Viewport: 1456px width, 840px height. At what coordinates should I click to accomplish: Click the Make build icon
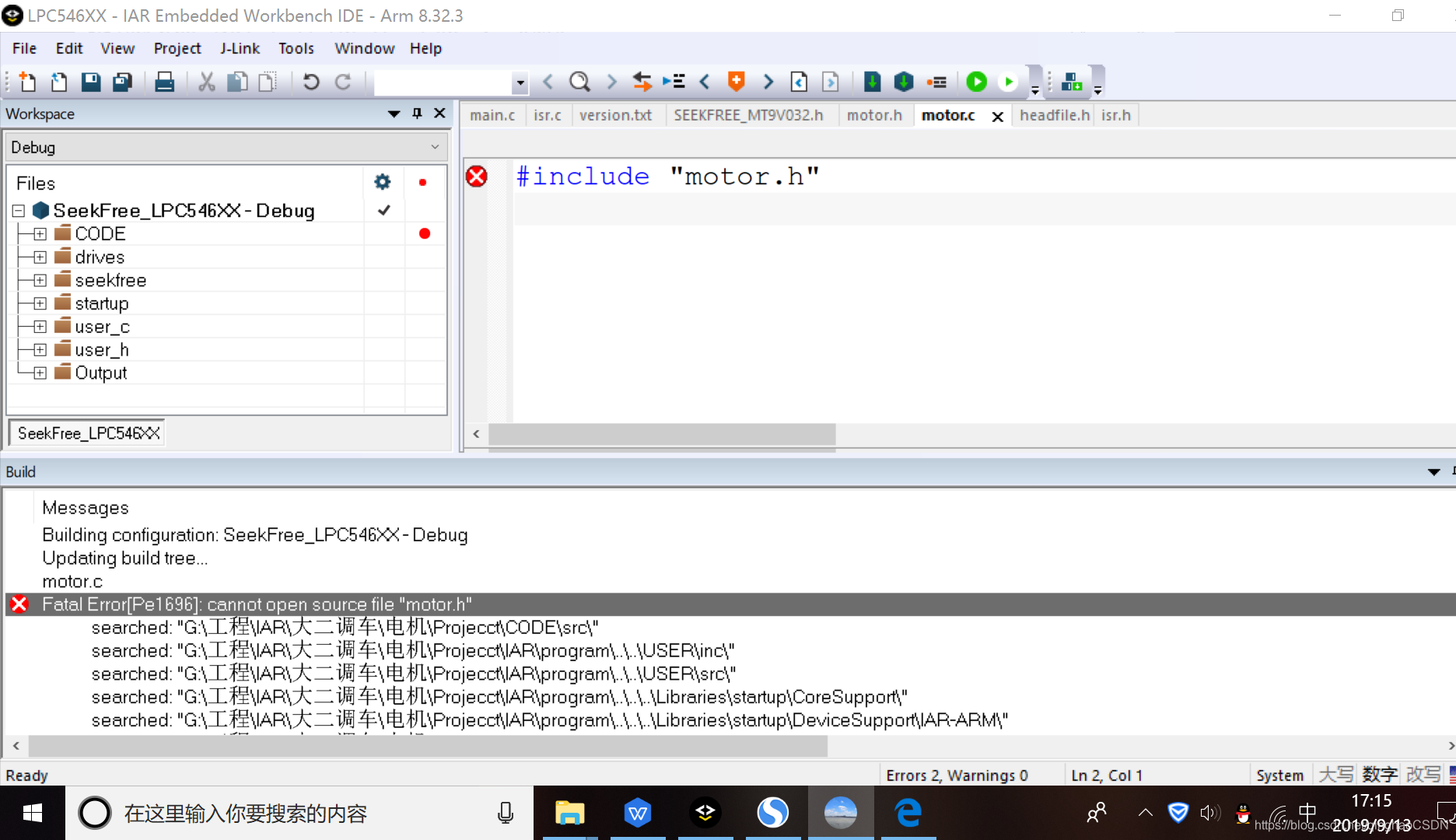tap(904, 82)
